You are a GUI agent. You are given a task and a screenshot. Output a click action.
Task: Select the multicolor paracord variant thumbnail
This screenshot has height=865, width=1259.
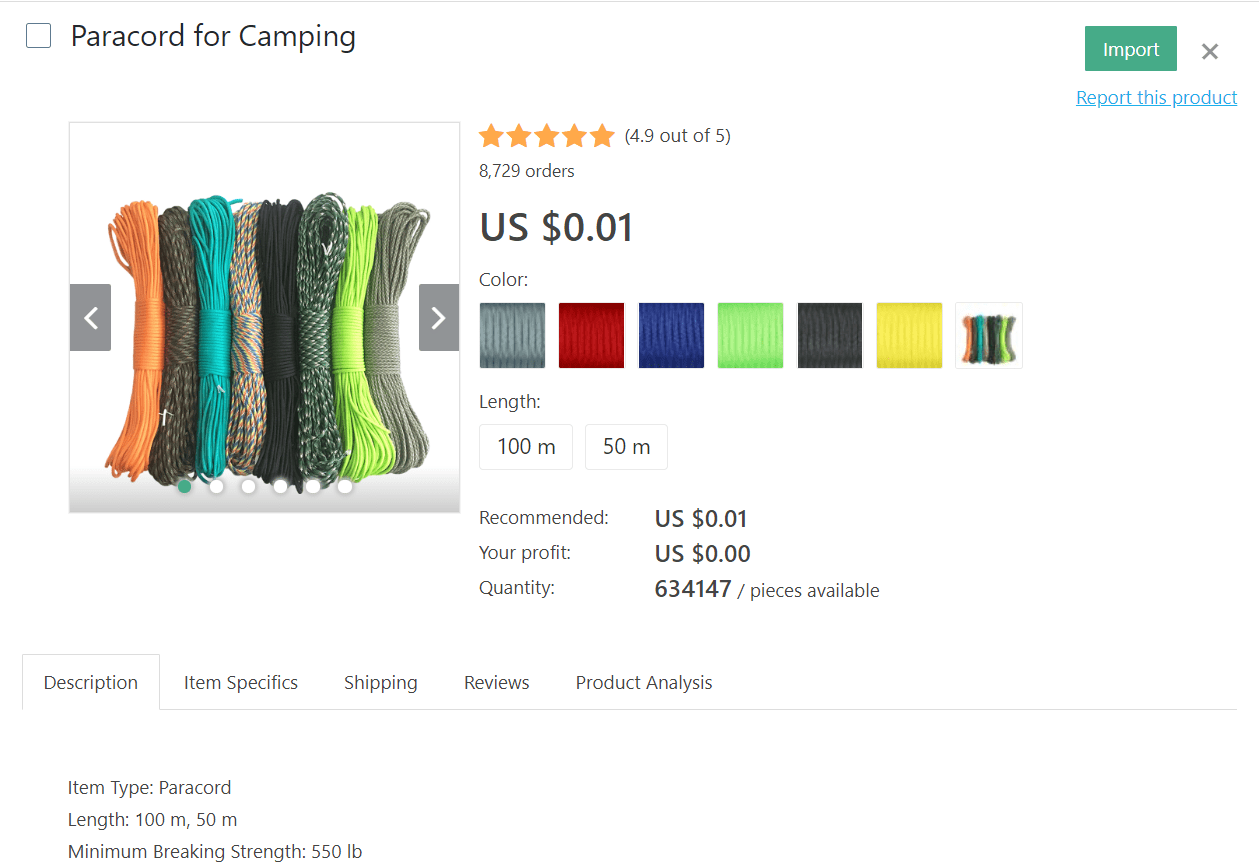click(989, 336)
